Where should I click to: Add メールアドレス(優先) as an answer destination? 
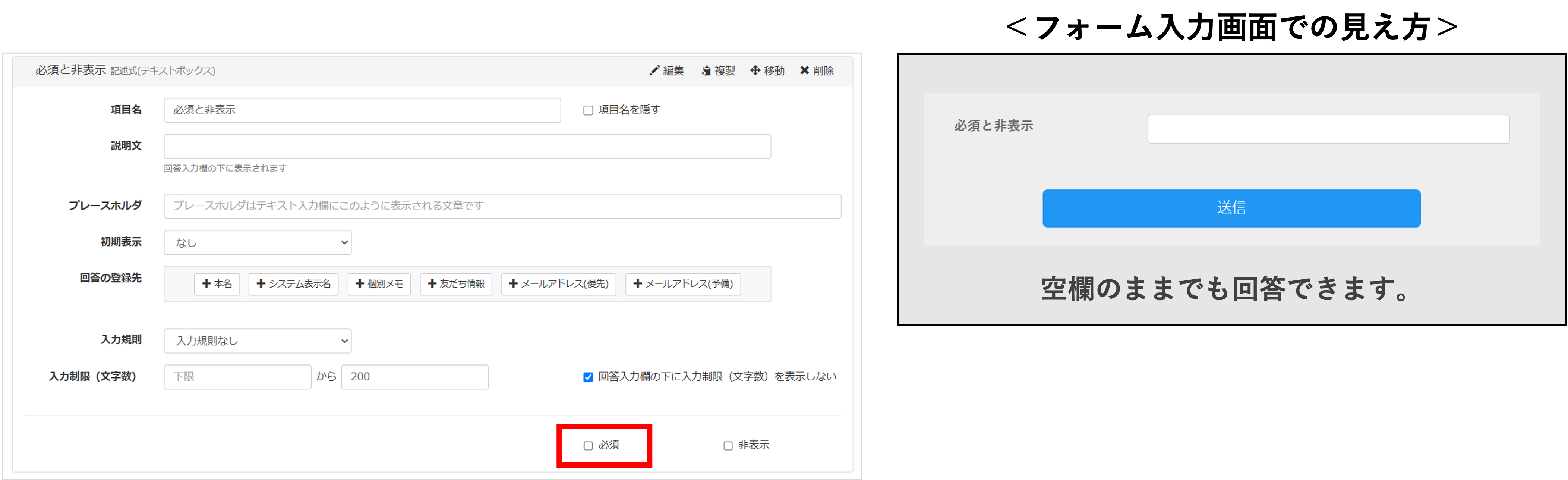pos(558,284)
